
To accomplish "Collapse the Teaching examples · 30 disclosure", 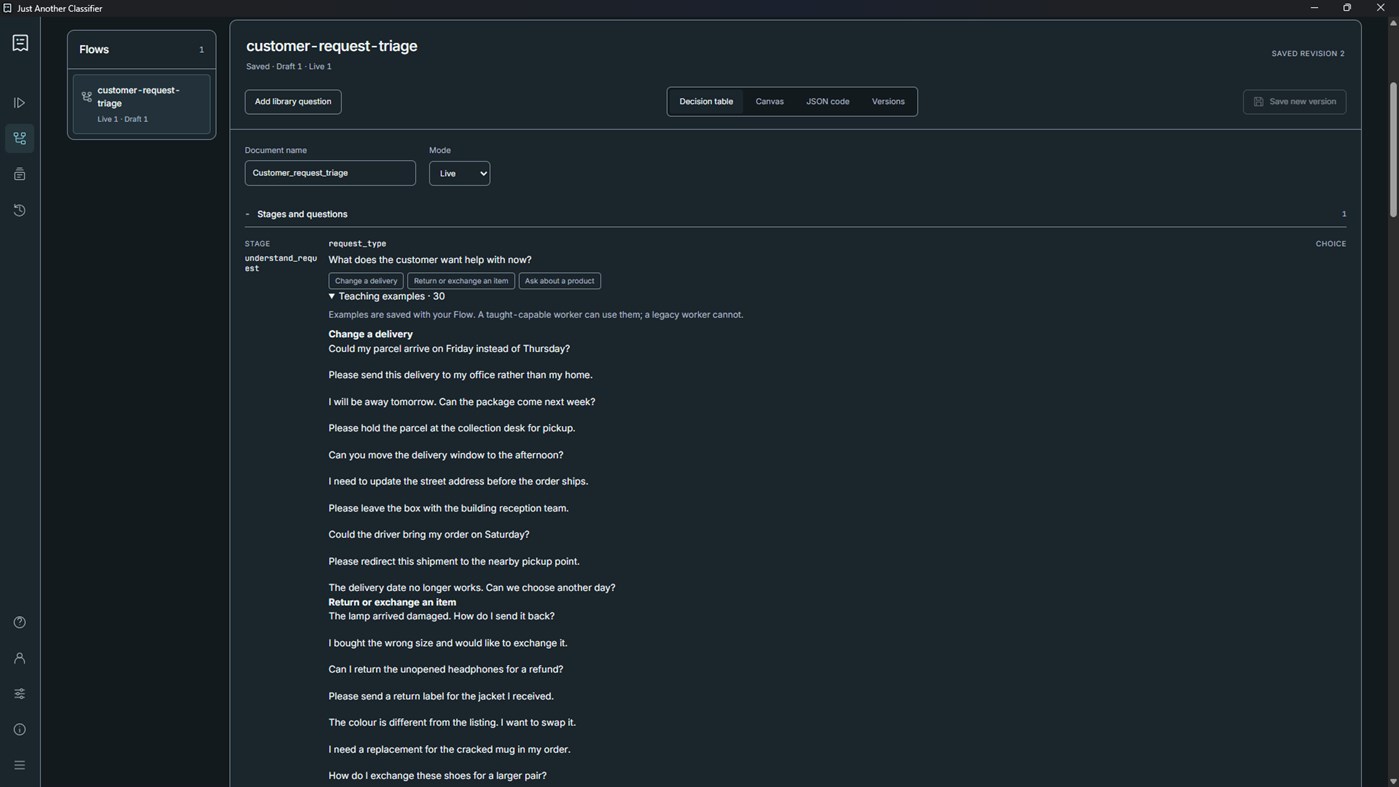I will (387, 296).
